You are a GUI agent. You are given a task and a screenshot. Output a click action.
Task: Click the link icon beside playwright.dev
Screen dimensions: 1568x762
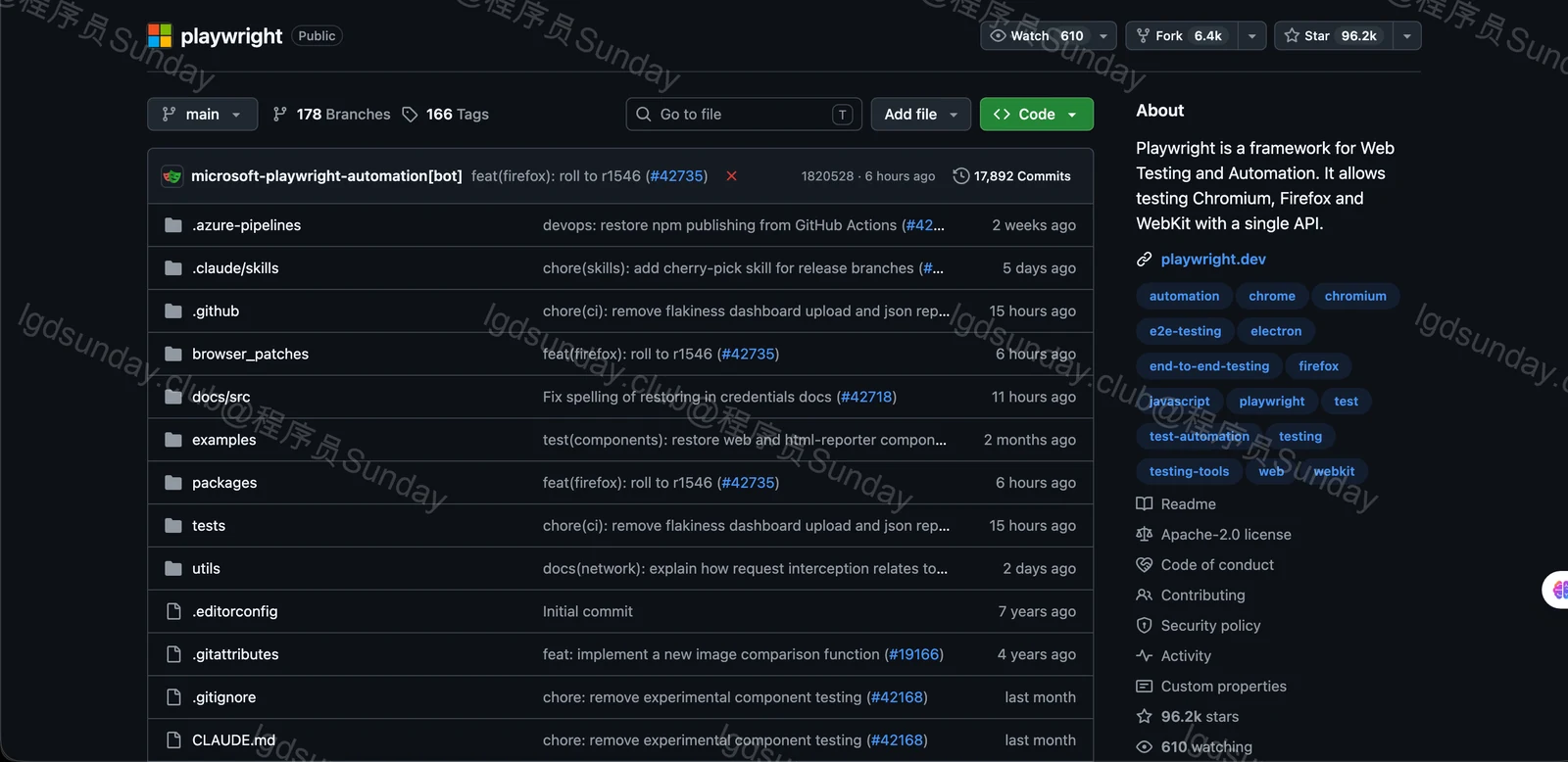tap(1144, 260)
